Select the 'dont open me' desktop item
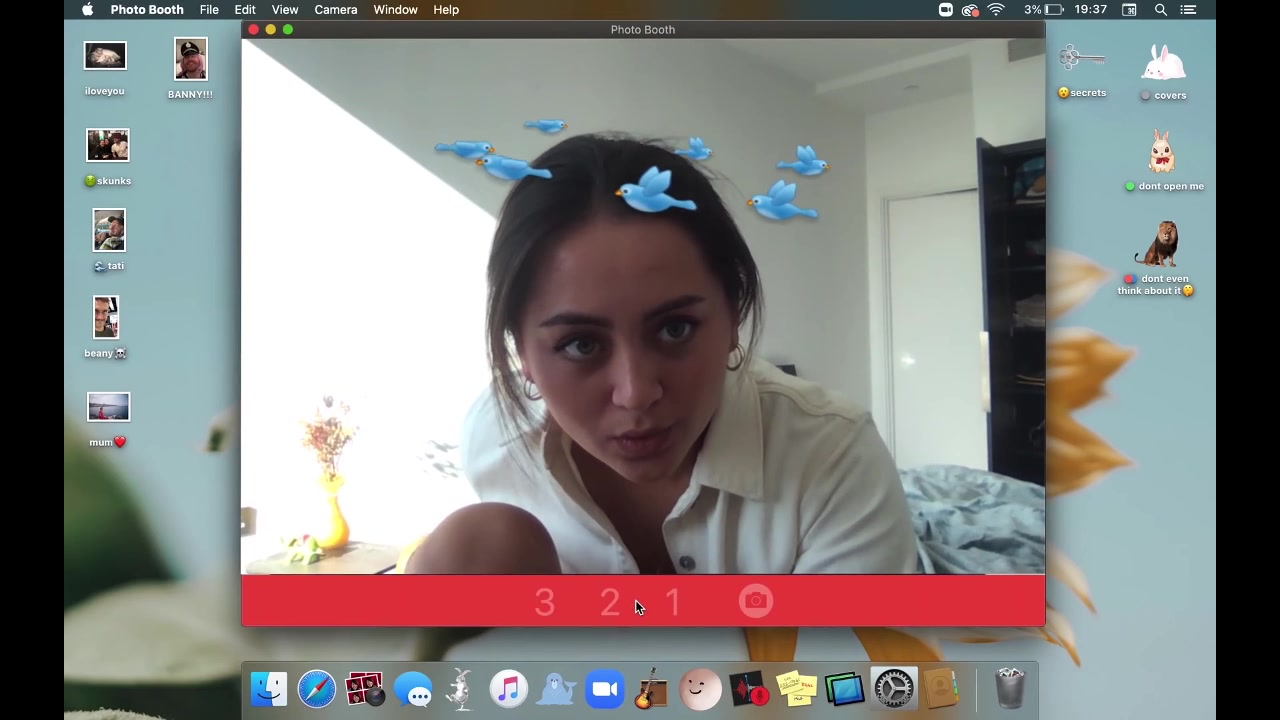This screenshot has height=720, width=1280. (1161, 153)
